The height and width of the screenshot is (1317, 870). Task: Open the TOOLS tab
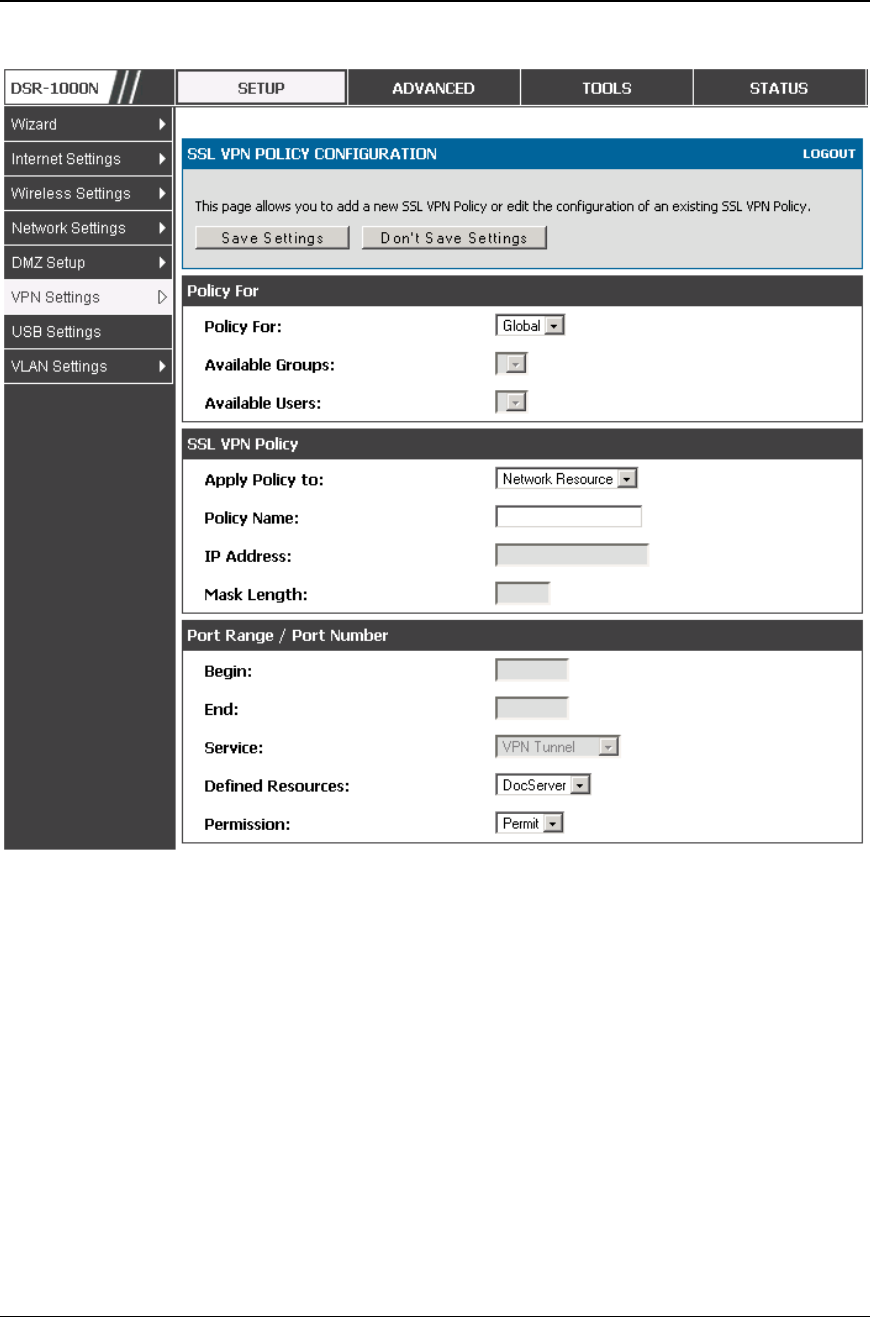607,88
